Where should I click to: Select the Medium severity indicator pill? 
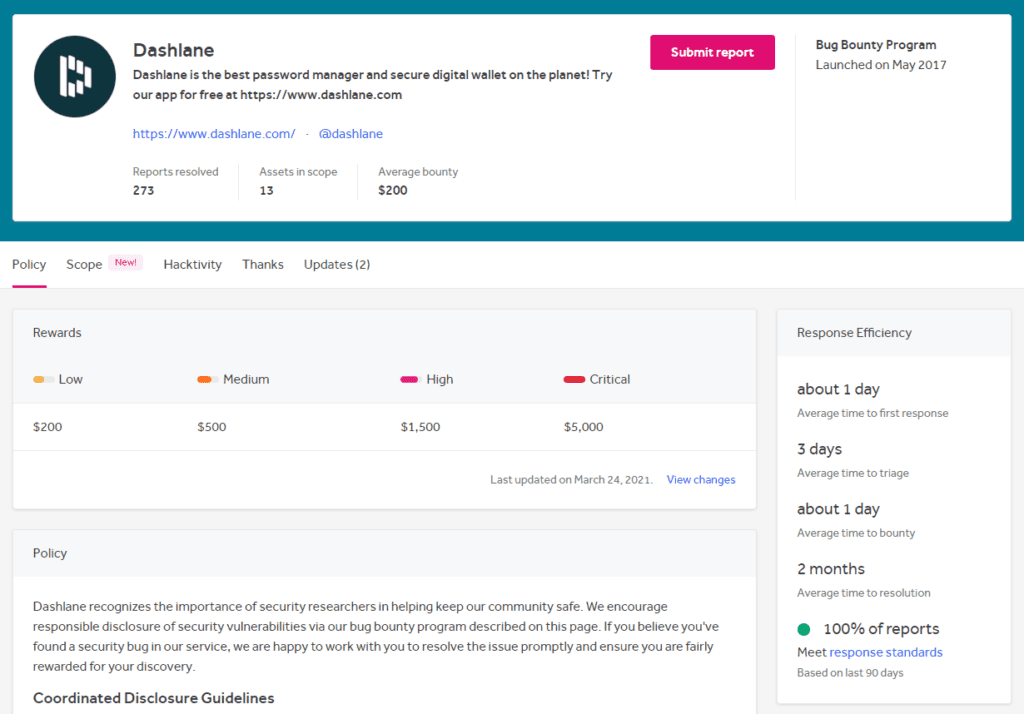207,379
